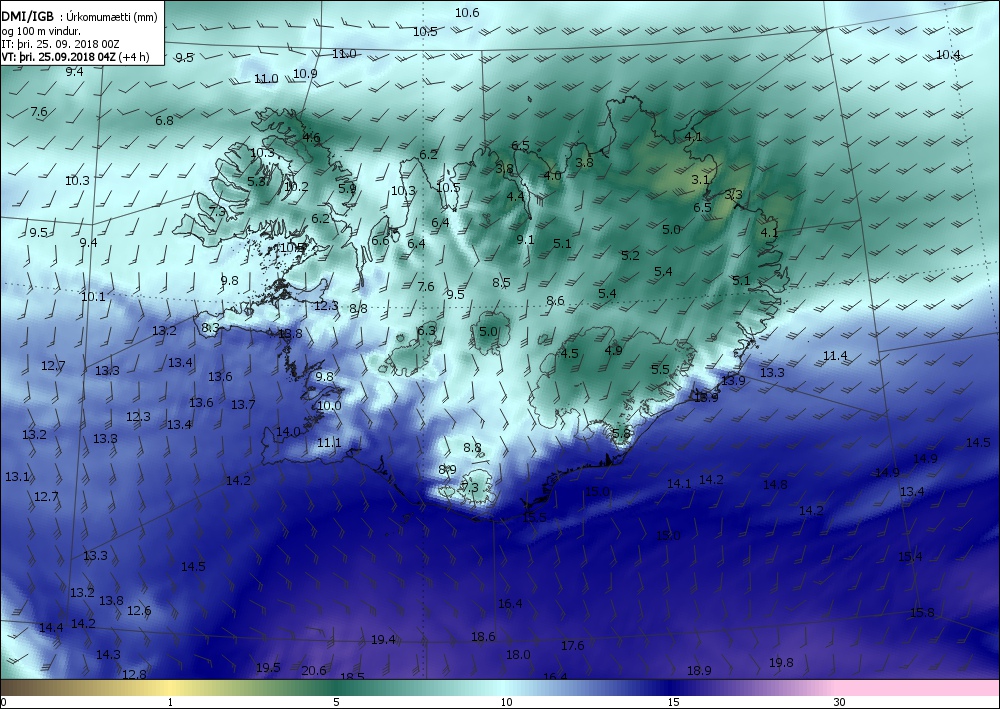Click the legend label 0
Viewport: 1000px width, 709px height.
point(3,702)
